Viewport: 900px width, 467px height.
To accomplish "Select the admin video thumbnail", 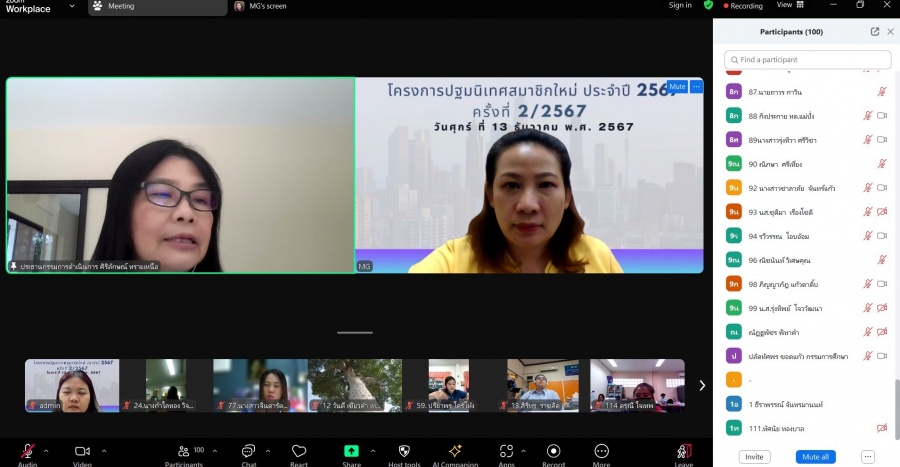I will tap(72, 386).
